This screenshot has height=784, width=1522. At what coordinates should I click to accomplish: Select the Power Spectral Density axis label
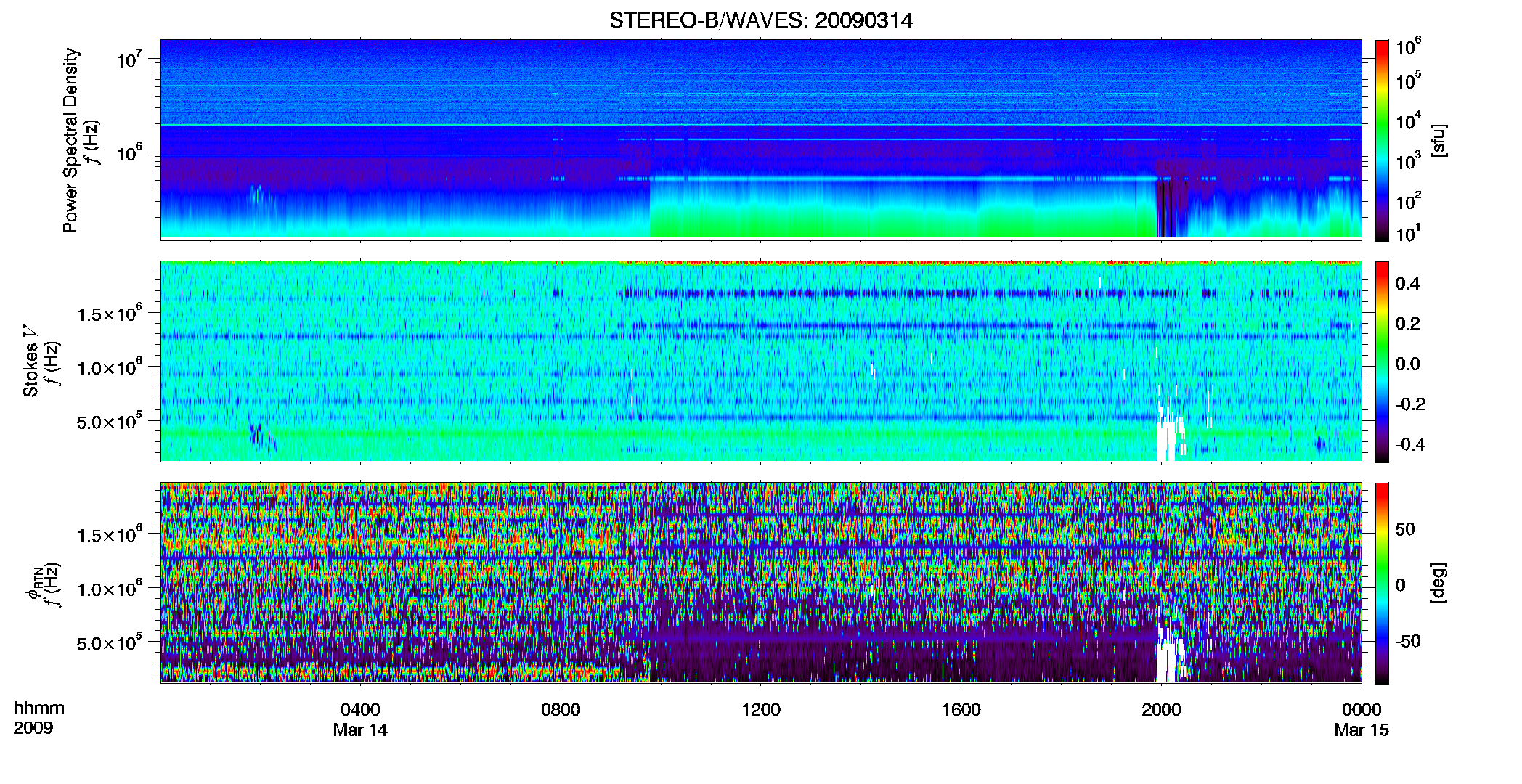(x=70, y=140)
